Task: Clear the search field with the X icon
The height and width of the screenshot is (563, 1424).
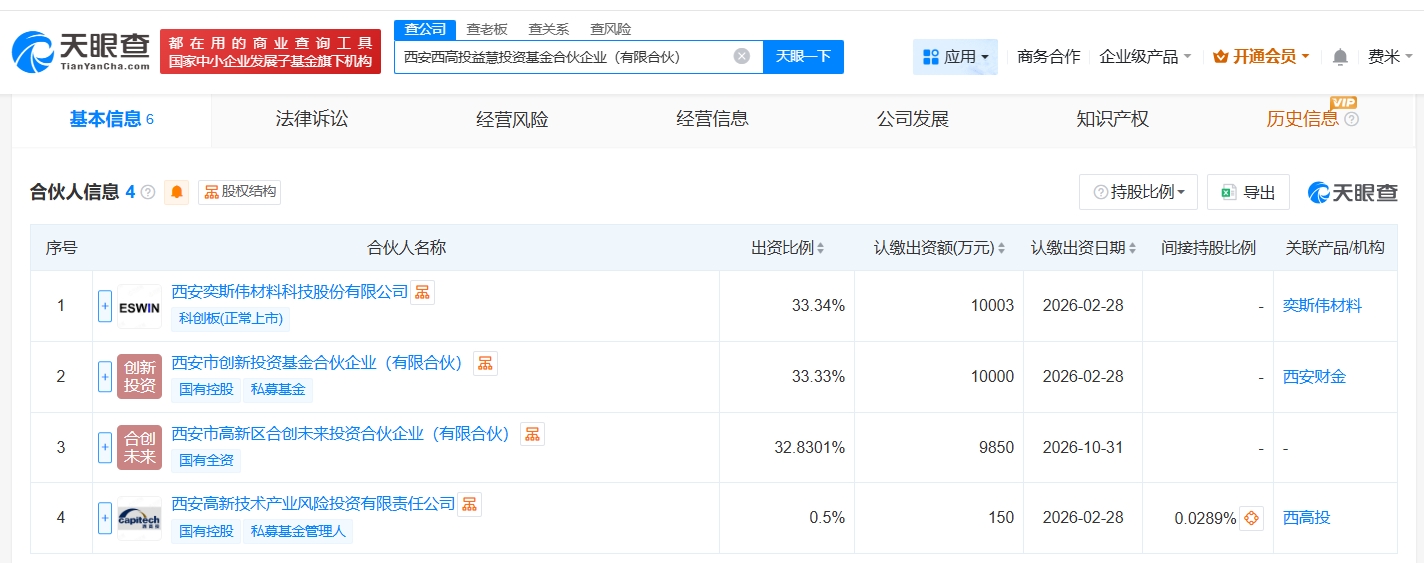Action: (741, 56)
